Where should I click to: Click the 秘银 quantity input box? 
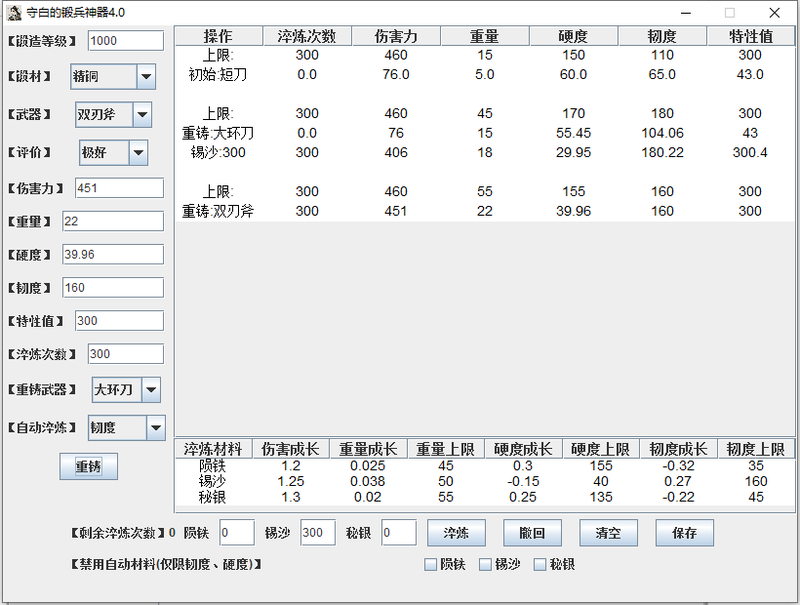tap(398, 533)
